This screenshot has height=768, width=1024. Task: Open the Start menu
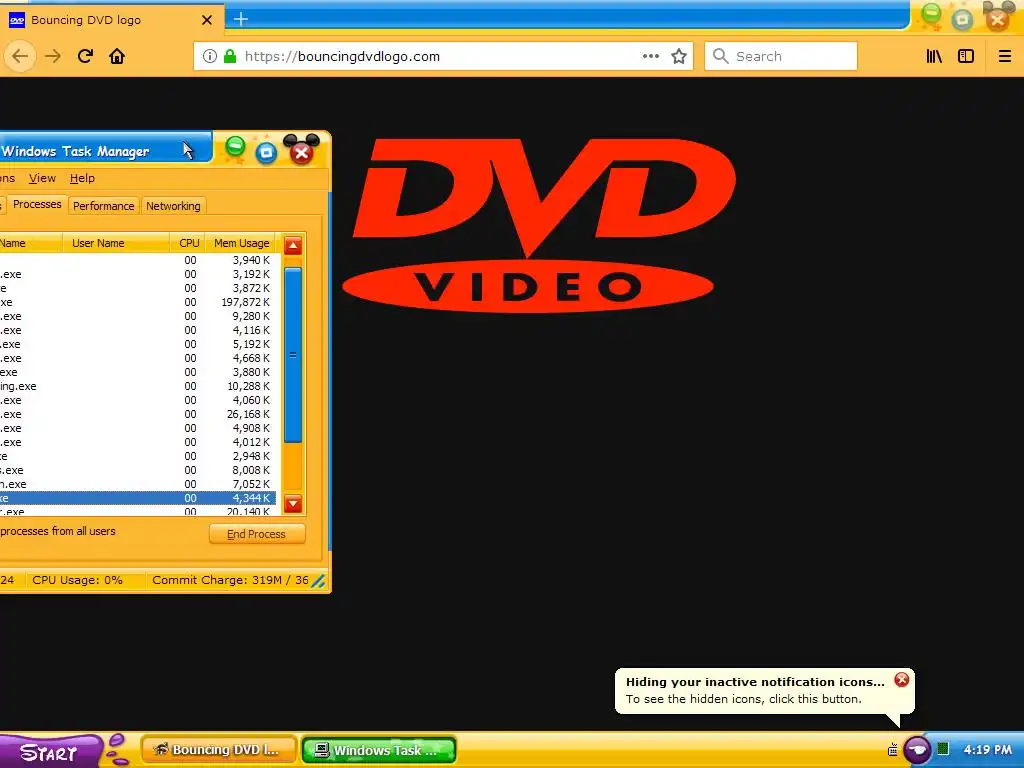pyautogui.click(x=50, y=751)
